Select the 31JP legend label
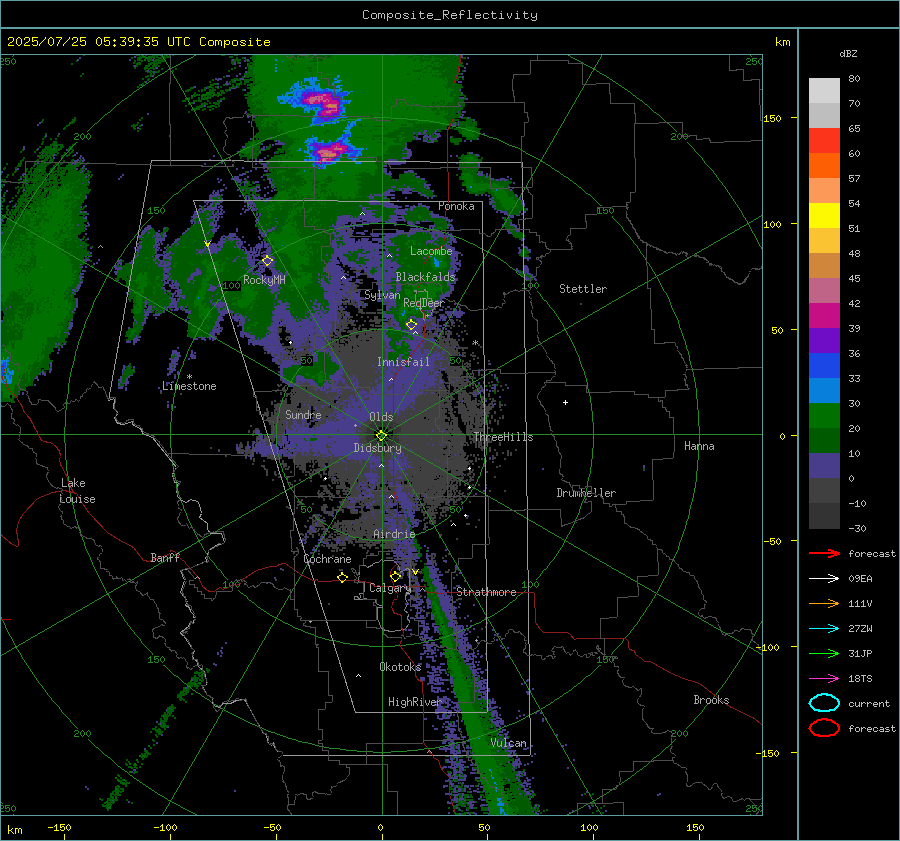Image resolution: width=900 pixels, height=841 pixels. (860, 653)
